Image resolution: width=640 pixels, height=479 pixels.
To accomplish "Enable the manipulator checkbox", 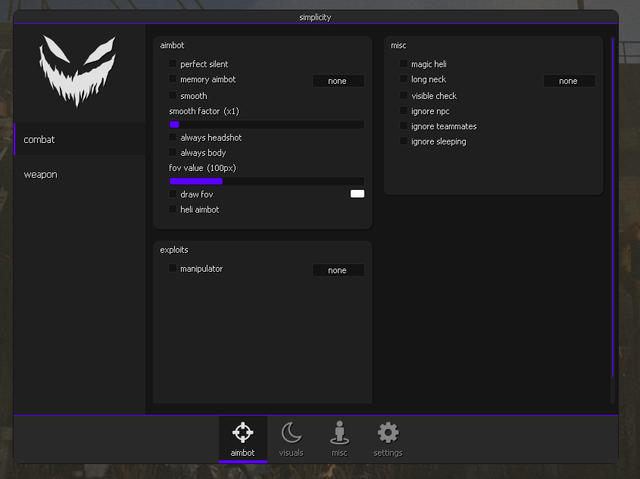I will tap(173, 268).
